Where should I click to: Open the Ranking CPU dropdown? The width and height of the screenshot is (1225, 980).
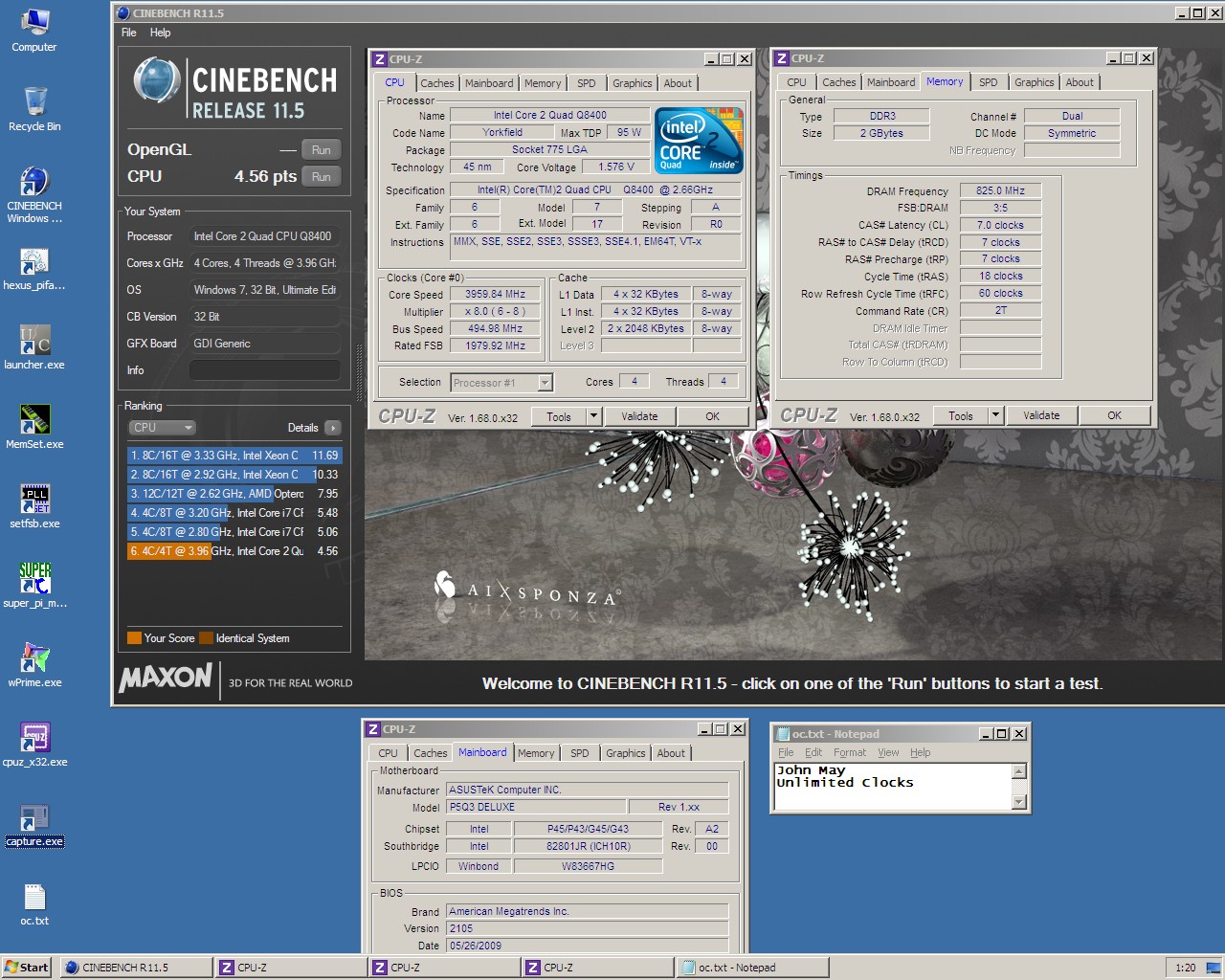[162, 428]
